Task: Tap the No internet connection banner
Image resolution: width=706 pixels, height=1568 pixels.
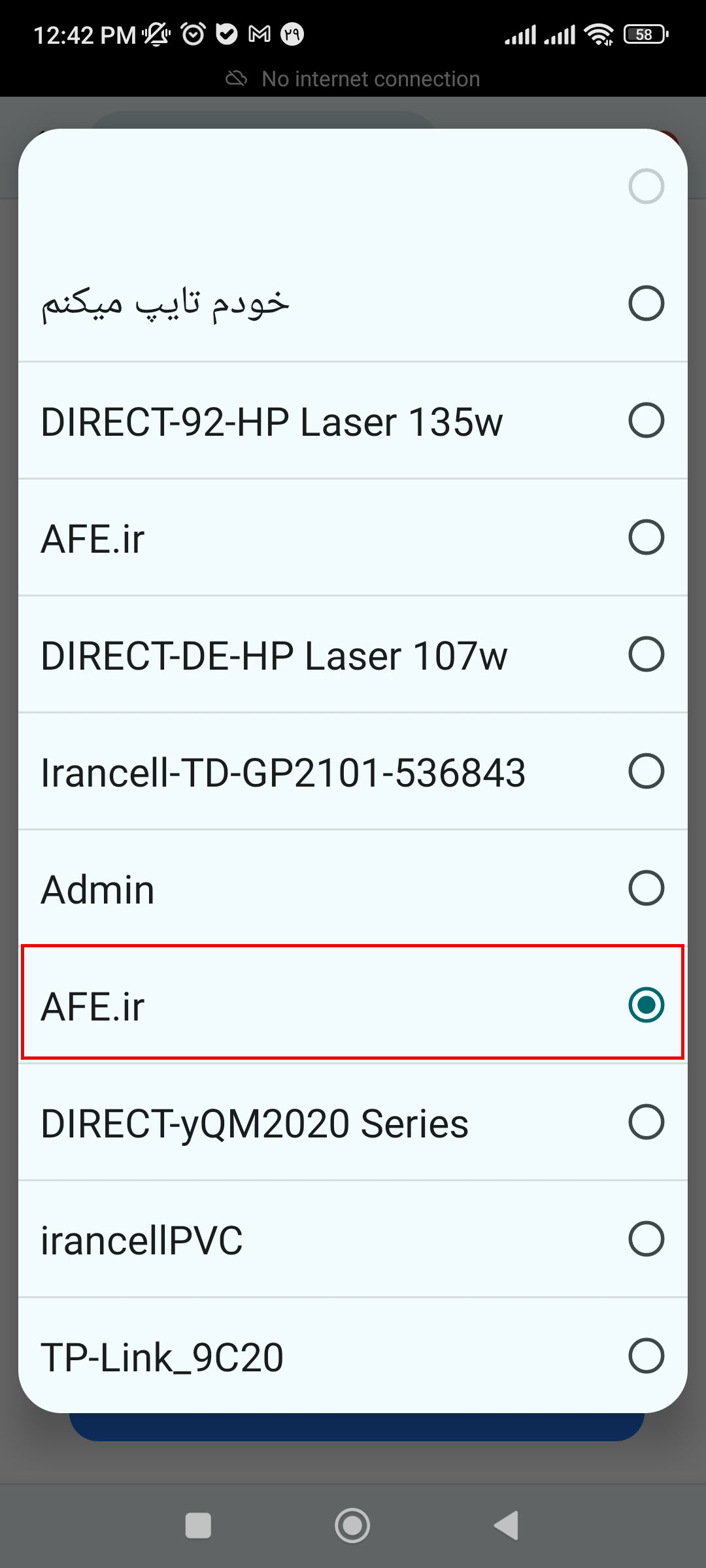Action: [x=353, y=79]
